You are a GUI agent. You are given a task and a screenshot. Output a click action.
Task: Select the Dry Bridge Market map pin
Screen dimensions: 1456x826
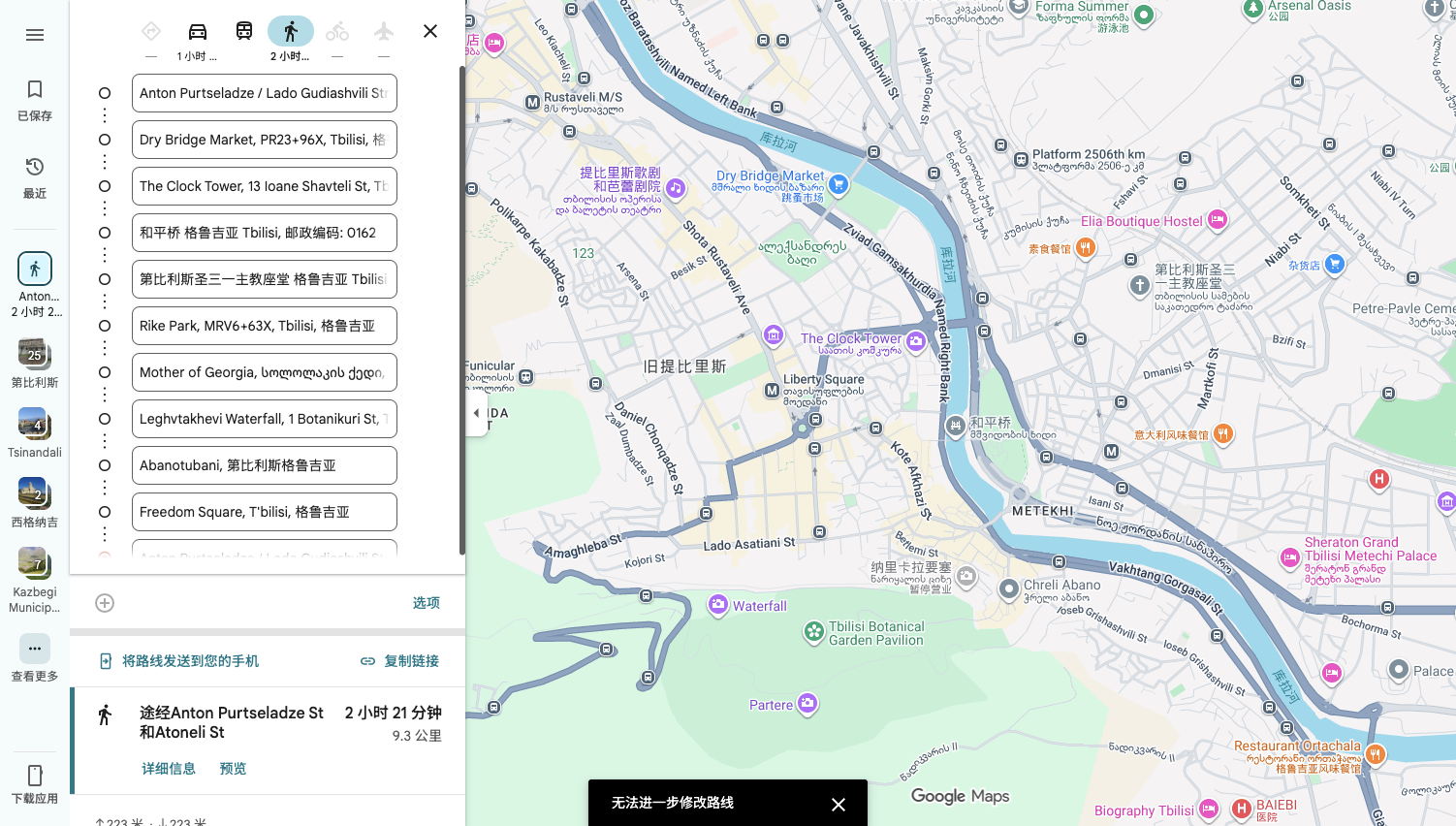[x=839, y=183]
